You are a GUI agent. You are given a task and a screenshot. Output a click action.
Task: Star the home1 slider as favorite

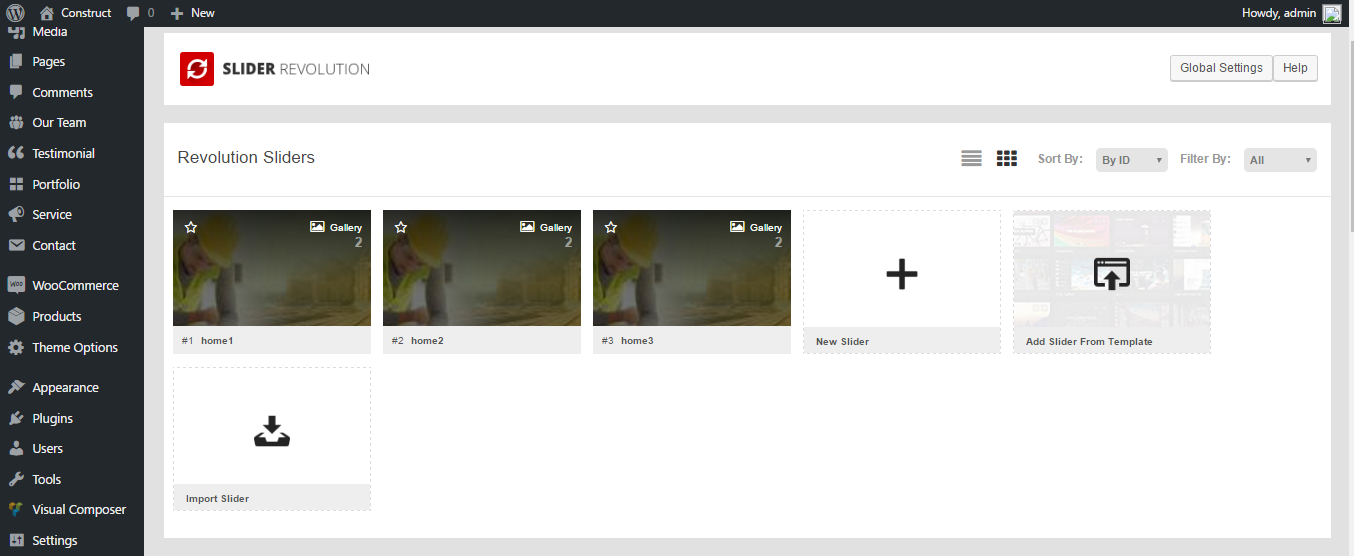(191, 228)
